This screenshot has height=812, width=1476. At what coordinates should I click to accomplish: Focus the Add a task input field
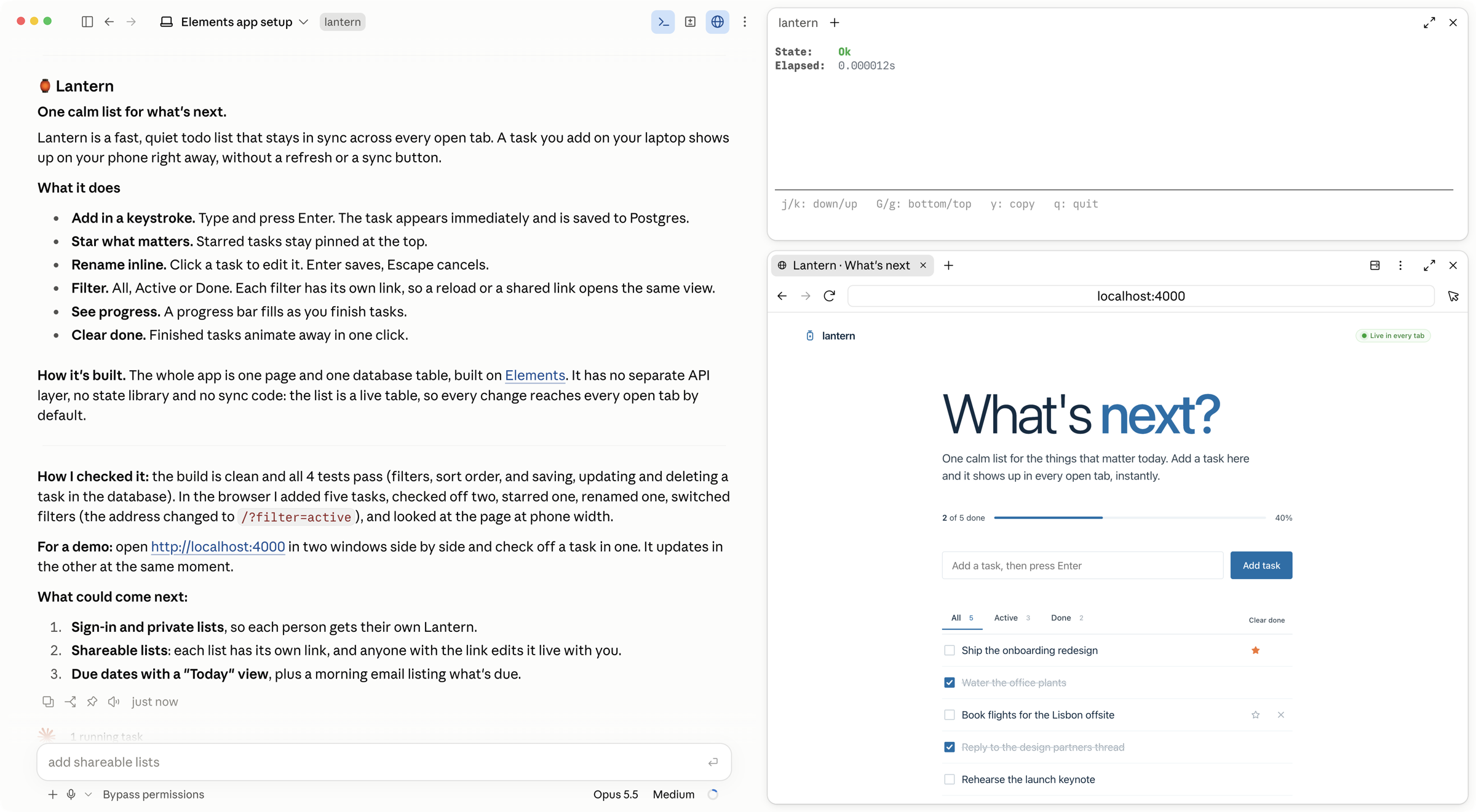[1082, 566]
